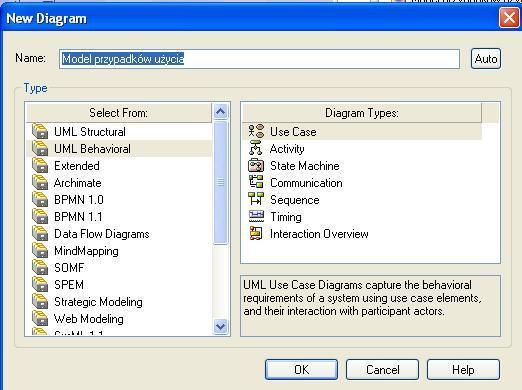
Task: Click the Diagram Types column header
Action: [x=362, y=113]
